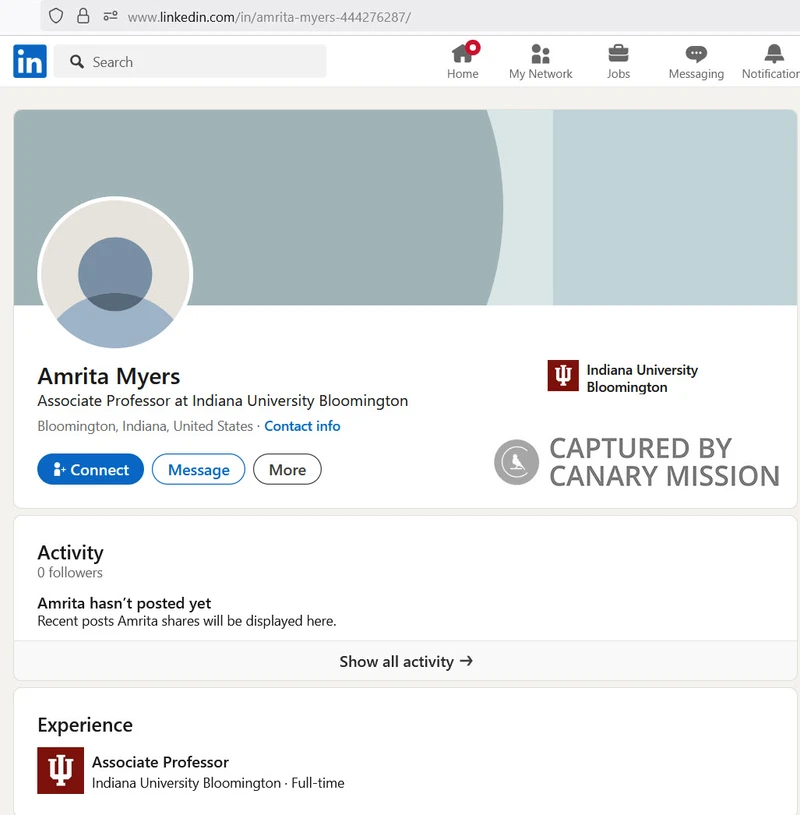The width and height of the screenshot is (800, 815).
Task: Go to Jobs in top navigation
Action: pyautogui.click(x=618, y=61)
